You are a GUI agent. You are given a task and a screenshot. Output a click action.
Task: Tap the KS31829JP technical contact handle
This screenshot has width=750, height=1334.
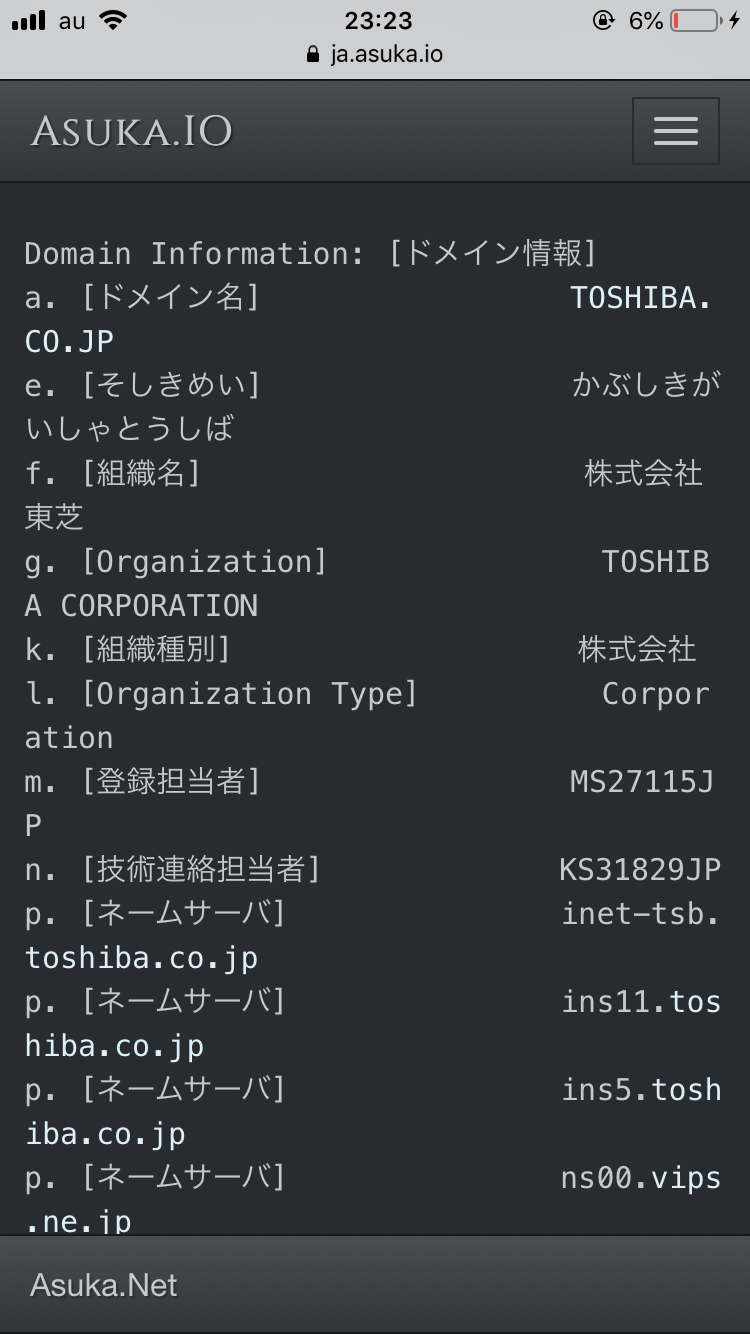639,870
